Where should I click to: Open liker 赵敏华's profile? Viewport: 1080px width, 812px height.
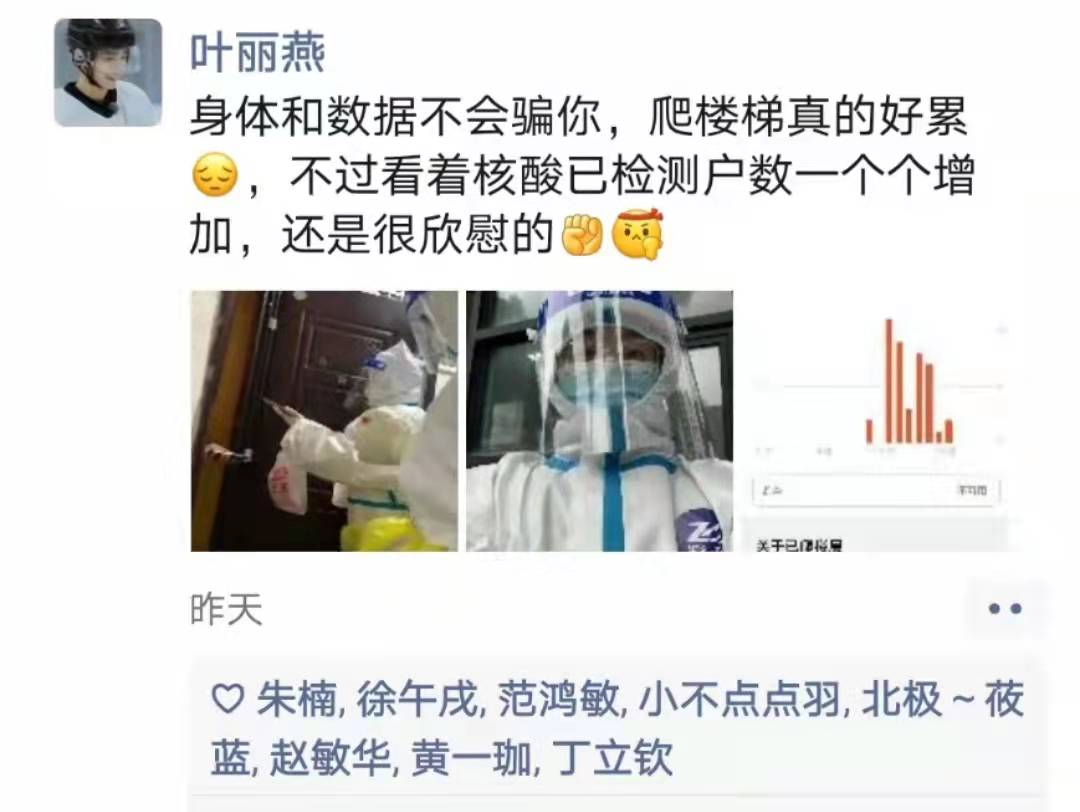coord(330,759)
